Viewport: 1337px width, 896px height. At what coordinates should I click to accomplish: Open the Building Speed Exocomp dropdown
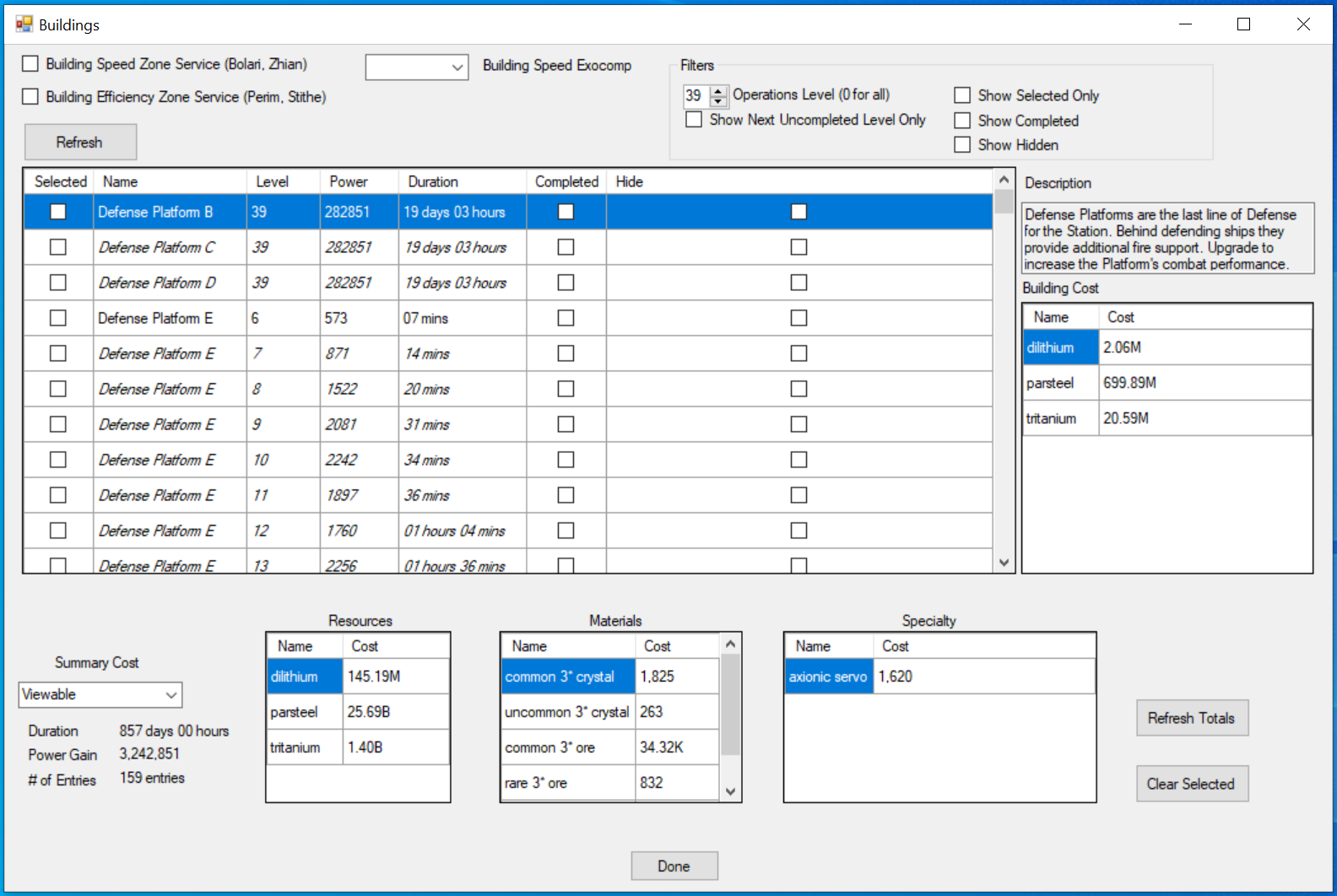click(458, 67)
